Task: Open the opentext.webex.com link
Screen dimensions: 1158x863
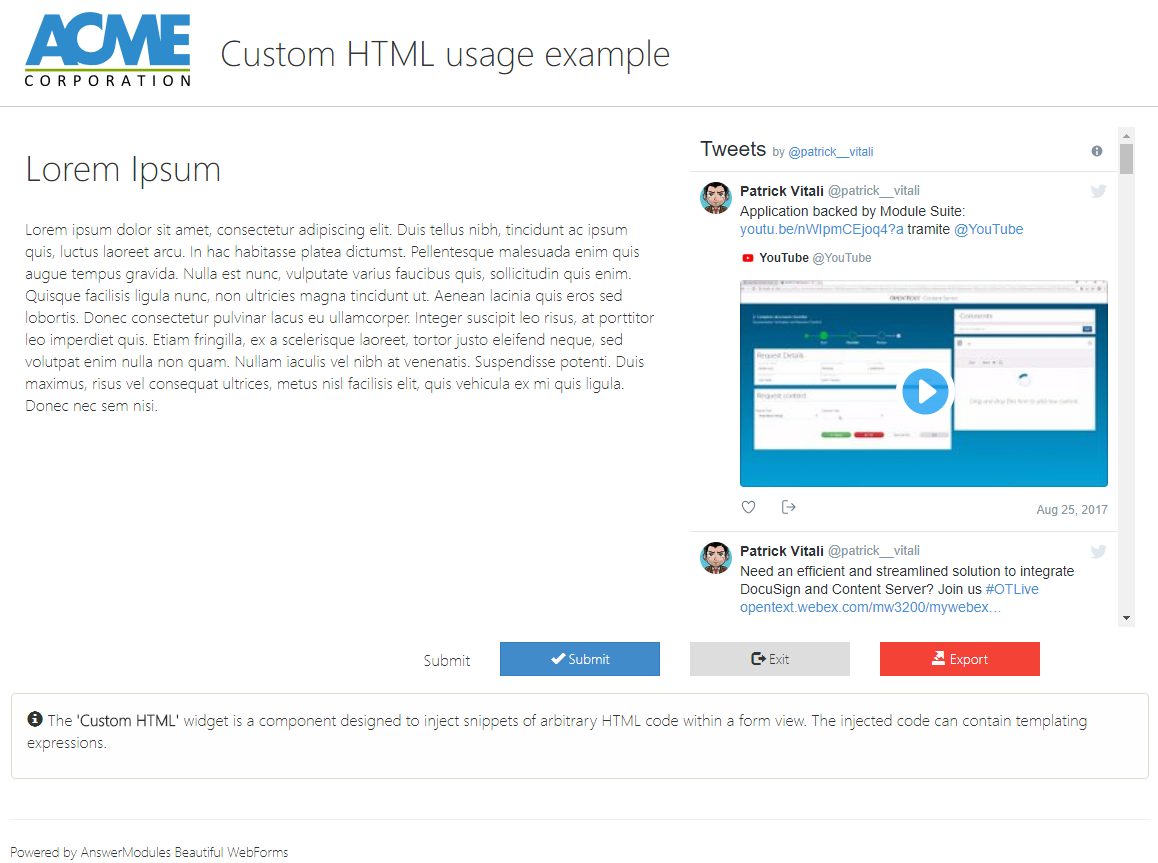Action: 869,607
